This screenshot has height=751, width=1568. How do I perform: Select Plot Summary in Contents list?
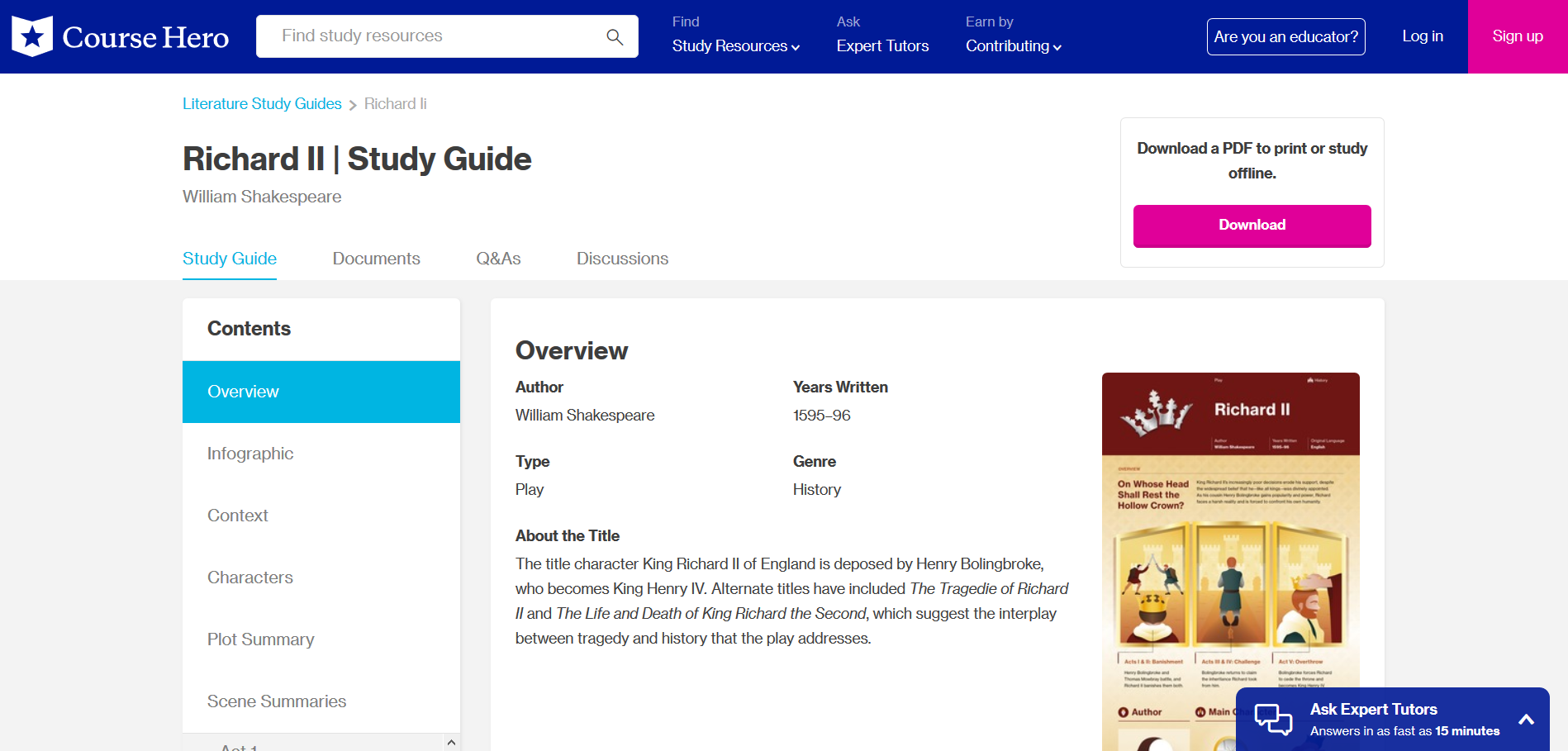(x=260, y=639)
